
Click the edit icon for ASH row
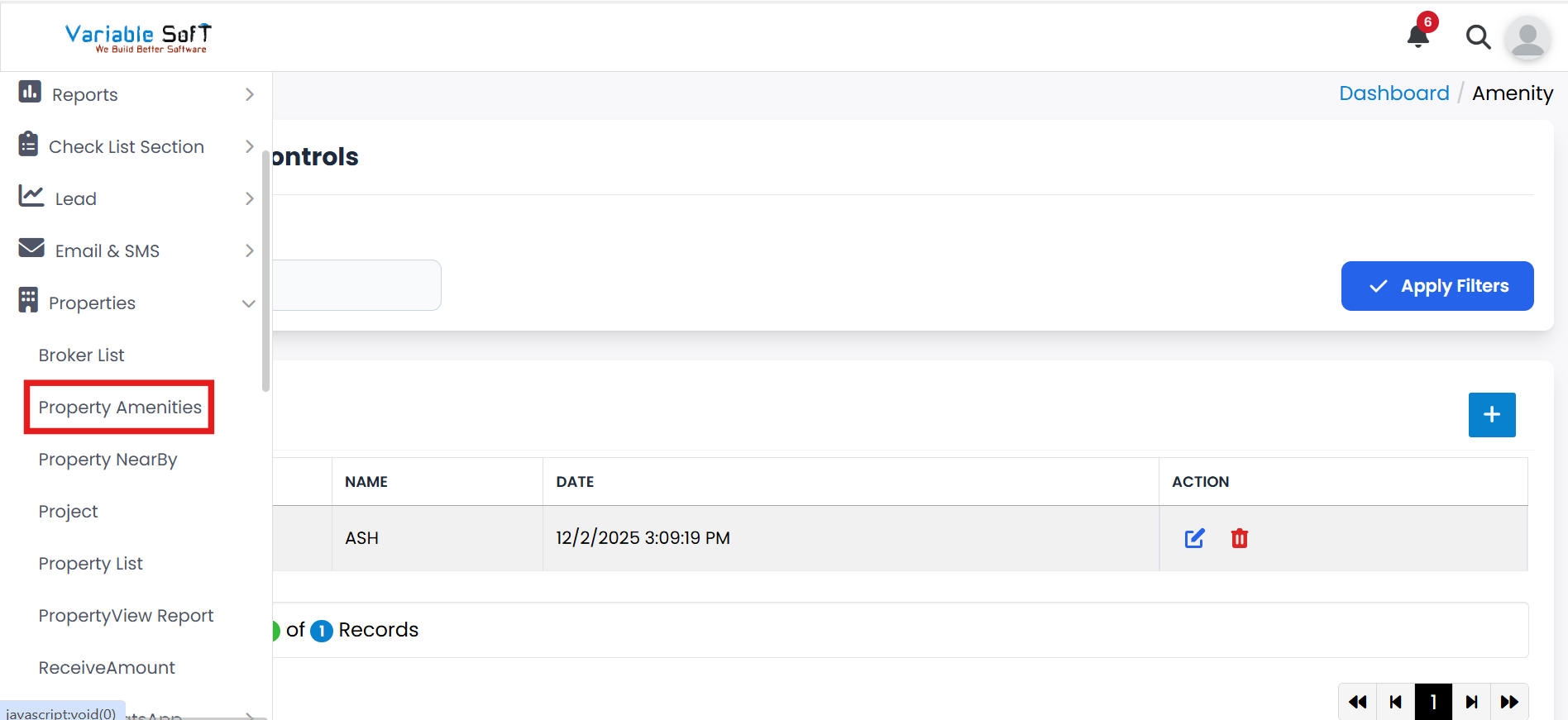pos(1194,539)
